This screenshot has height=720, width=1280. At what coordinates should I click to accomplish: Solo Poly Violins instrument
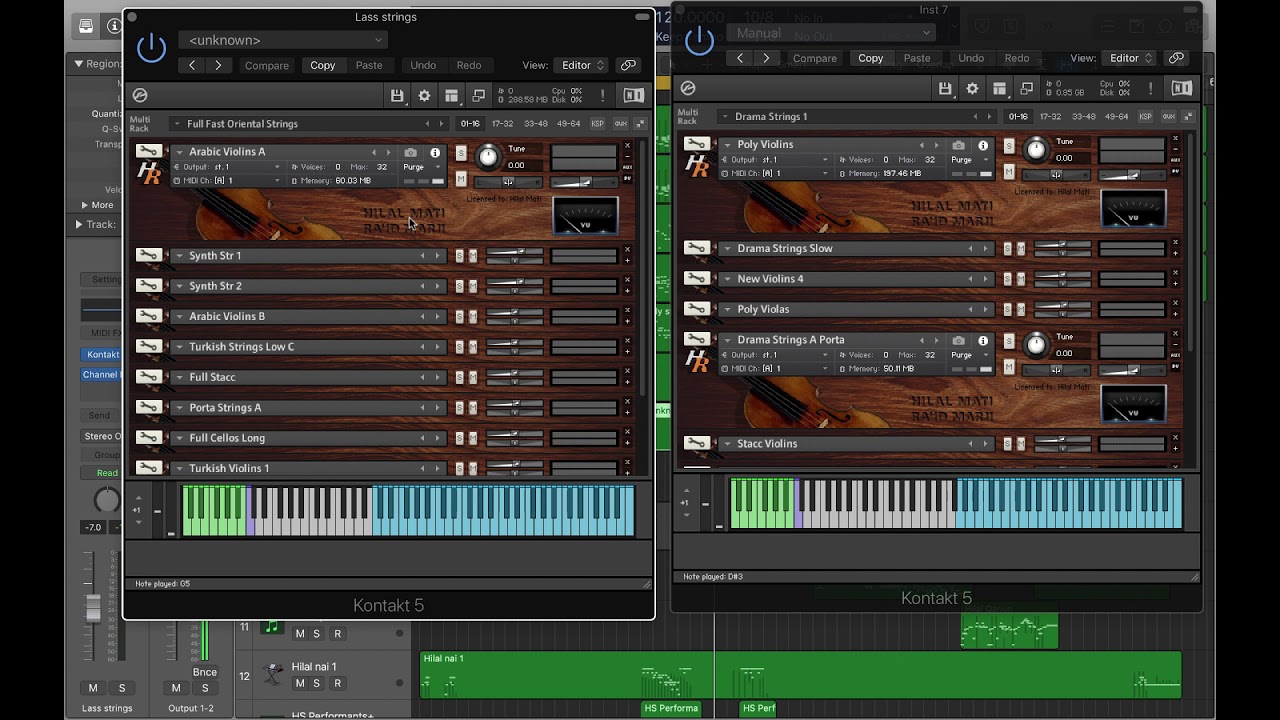pyautogui.click(x=1009, y=146)
